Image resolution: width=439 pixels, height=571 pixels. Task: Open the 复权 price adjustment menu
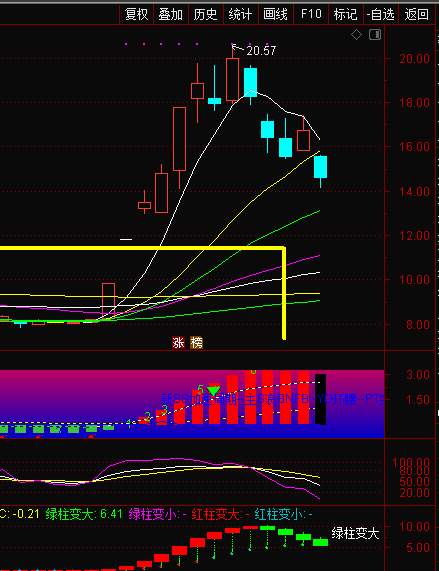137,15
